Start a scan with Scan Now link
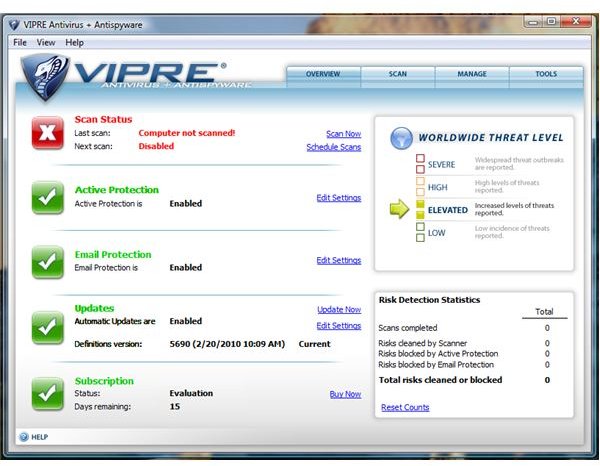The width and height of the screenshot is (600, 466). pyautogui.click(x=344, y=134)
